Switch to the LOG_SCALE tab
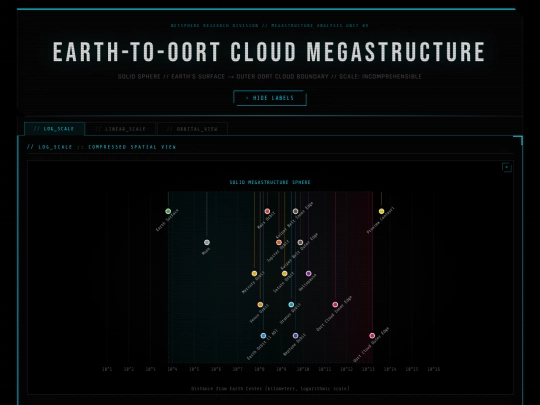540x405 pixels. [x=54, y=129]
